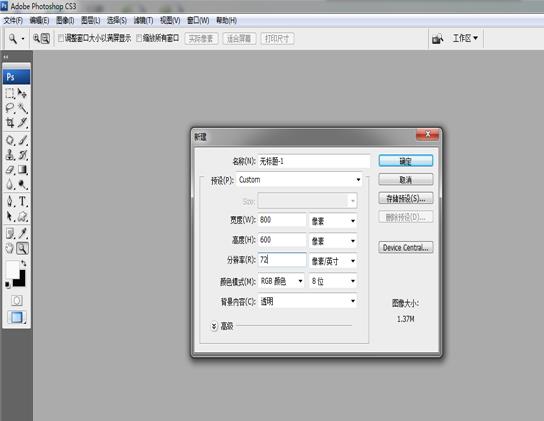Click the foreground color swatch
Viewport: 544px width, 421px height.
pyautogui.click(x=12, y=269)
